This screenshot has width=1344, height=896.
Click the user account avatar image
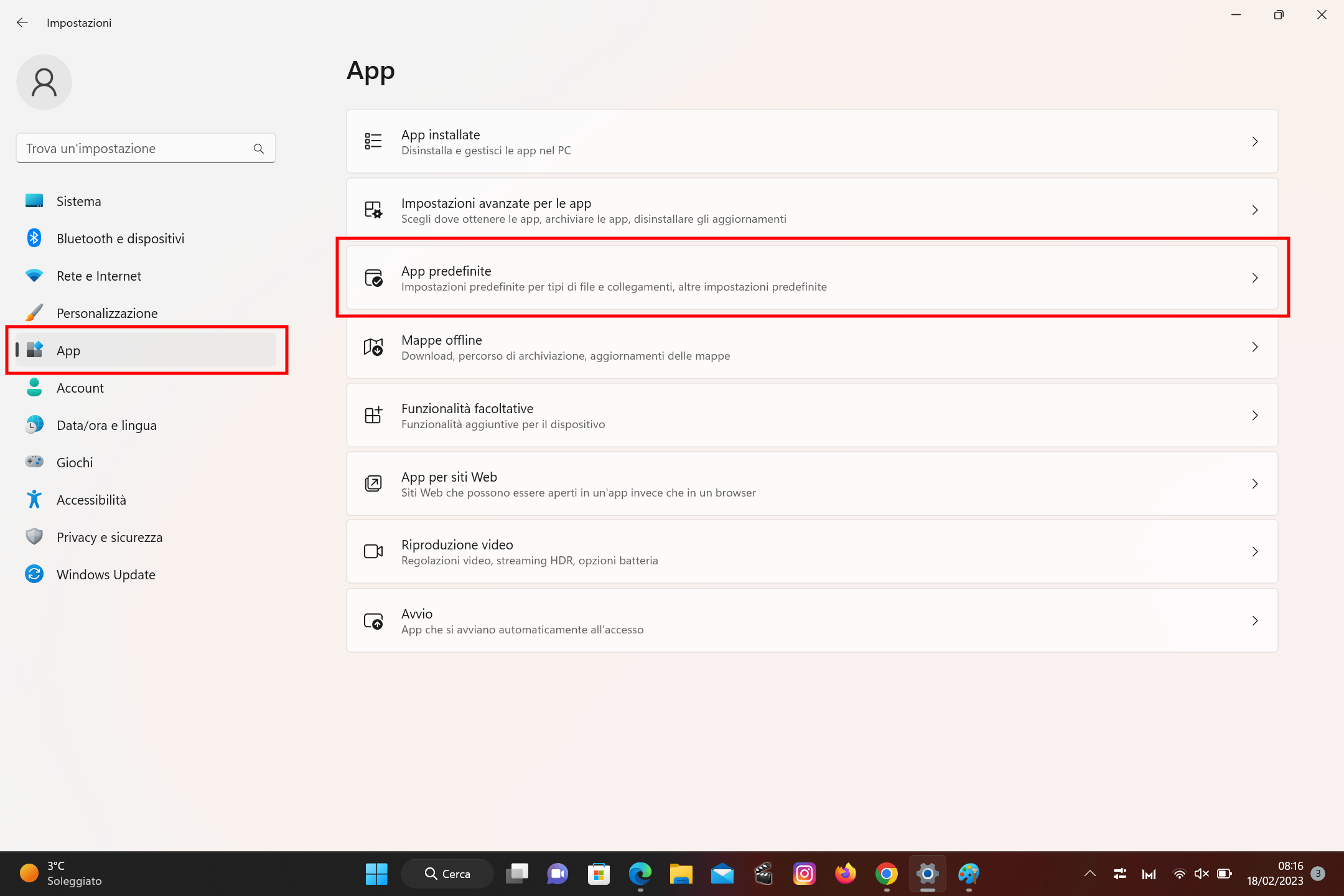pyautogui.click(x=44, y=82)
